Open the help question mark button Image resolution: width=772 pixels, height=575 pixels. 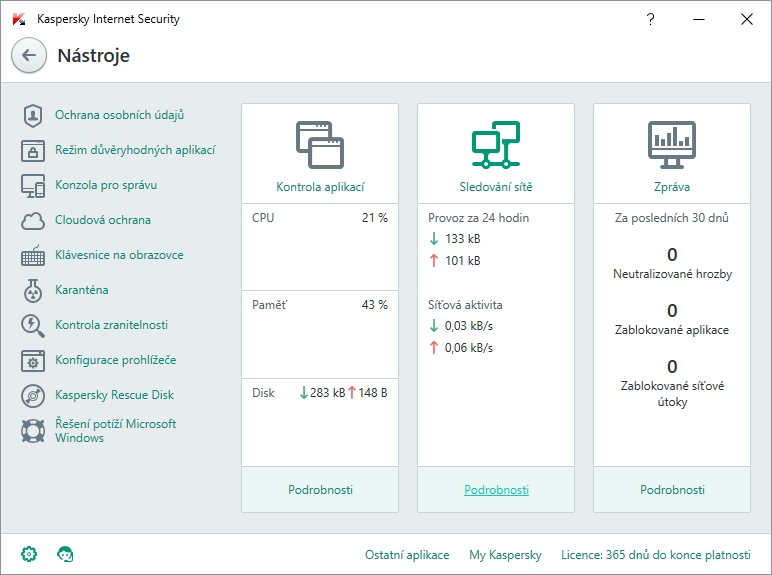[650, 19]
